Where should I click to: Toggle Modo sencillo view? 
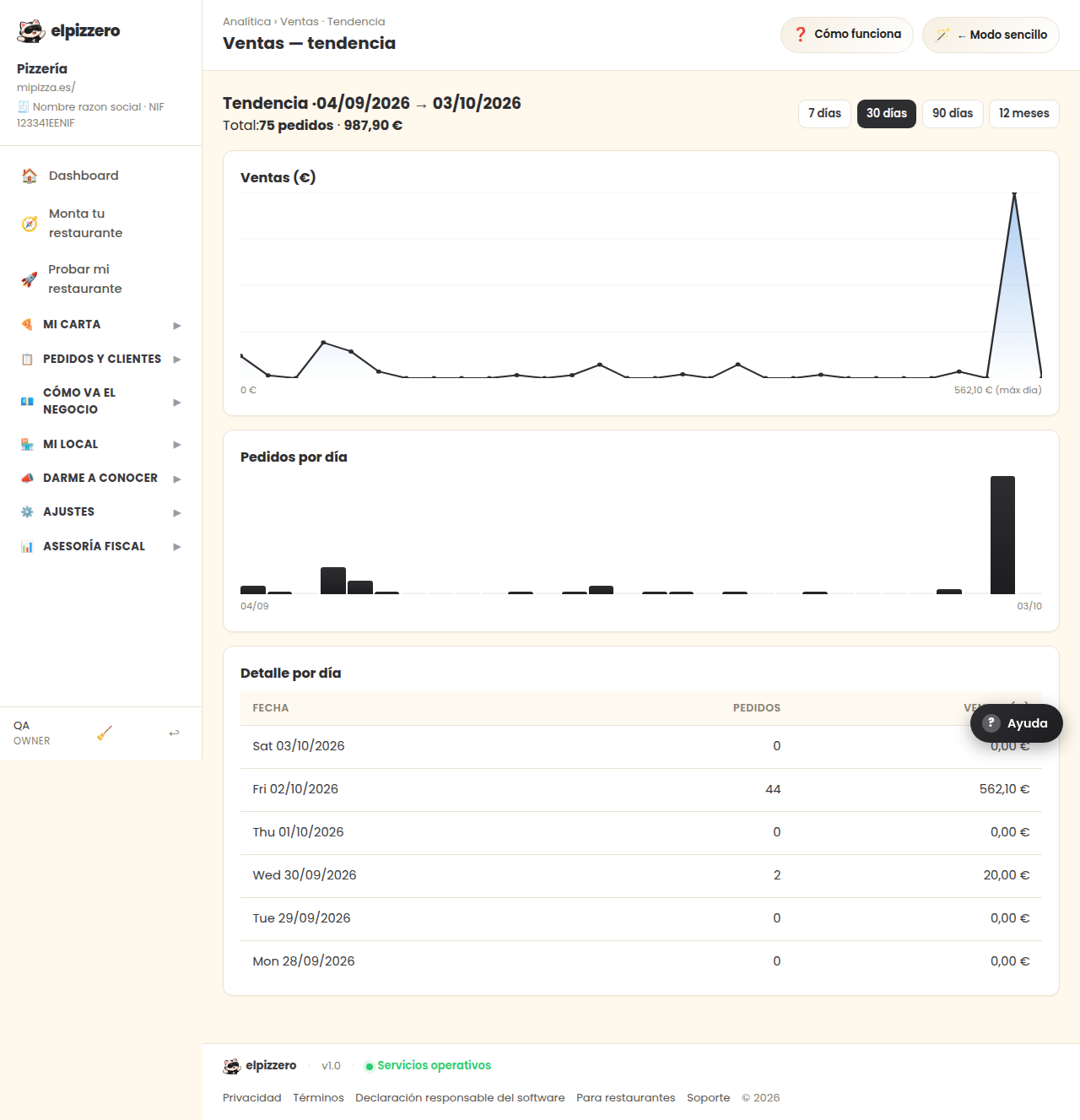click(991, 35)
